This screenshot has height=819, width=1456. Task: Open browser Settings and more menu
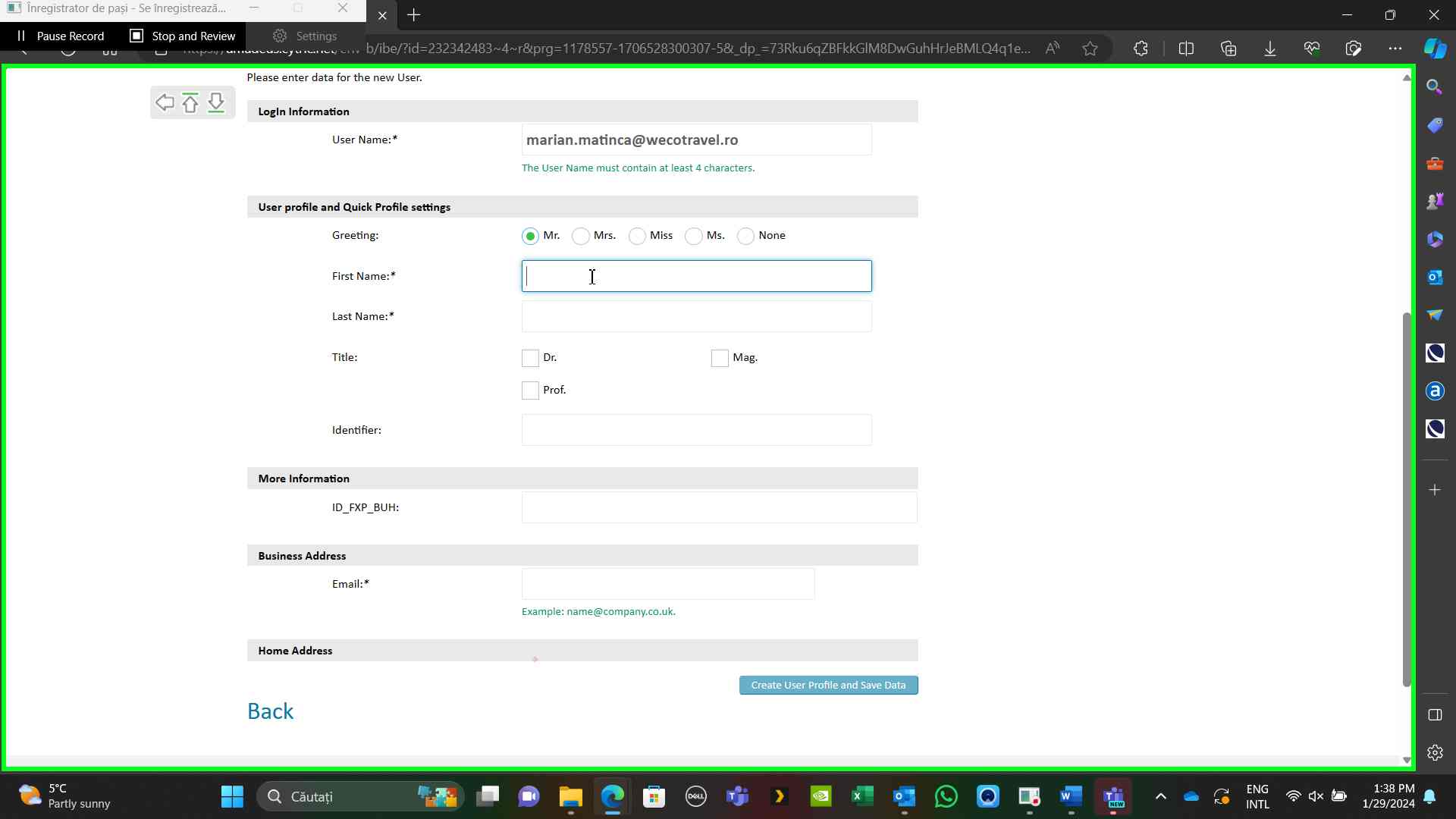tap(1395, 49)
